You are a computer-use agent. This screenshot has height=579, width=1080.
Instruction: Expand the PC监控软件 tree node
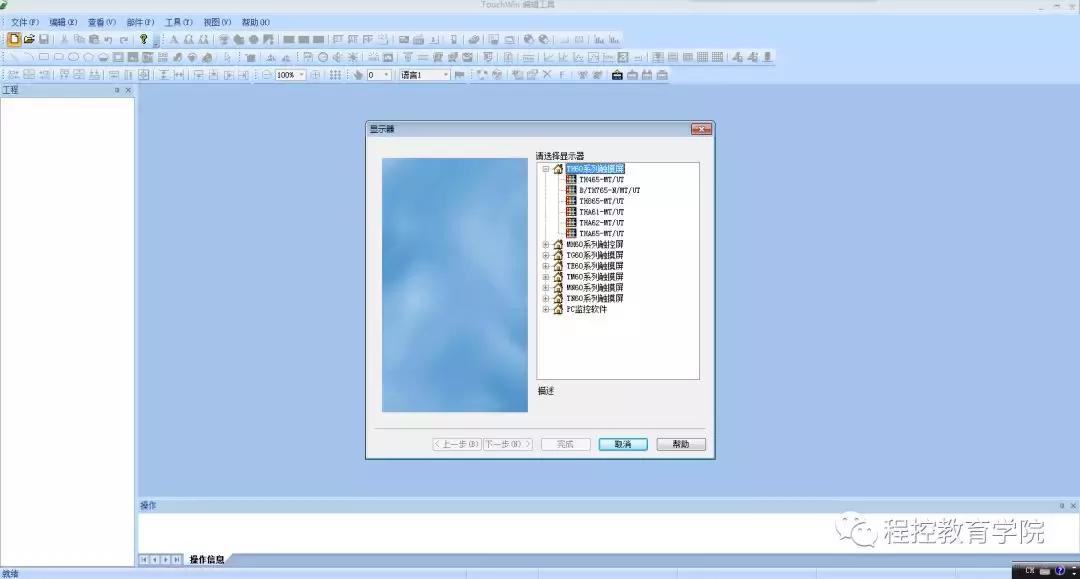(546, 310)
